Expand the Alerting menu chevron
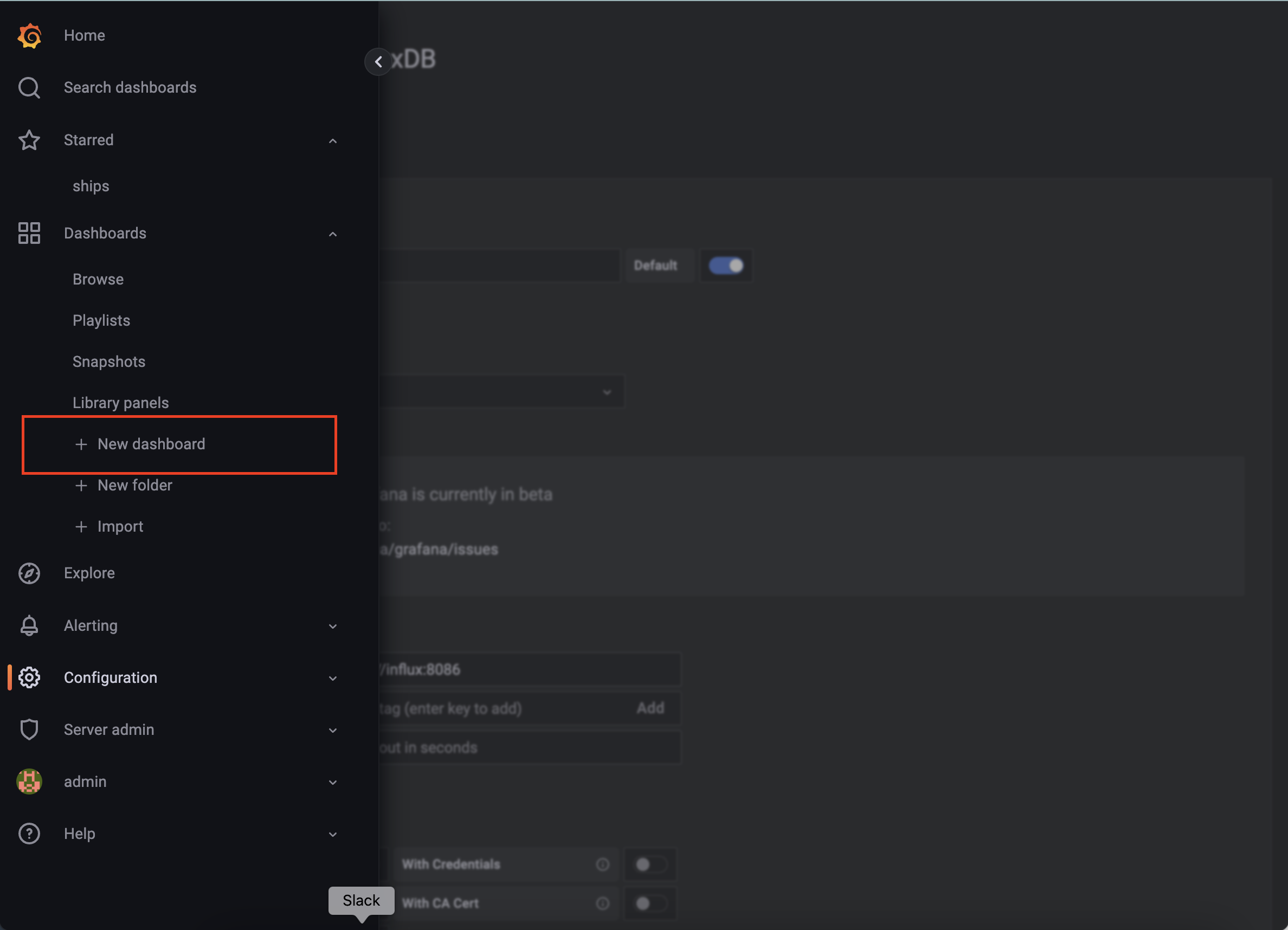The image size is (1288, 930). coord(333,627)
